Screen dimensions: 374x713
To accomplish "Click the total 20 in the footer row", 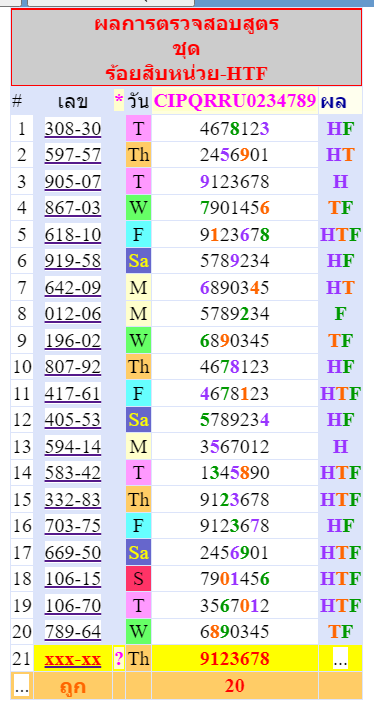I will pyautogui.click(x=235, y=686).
